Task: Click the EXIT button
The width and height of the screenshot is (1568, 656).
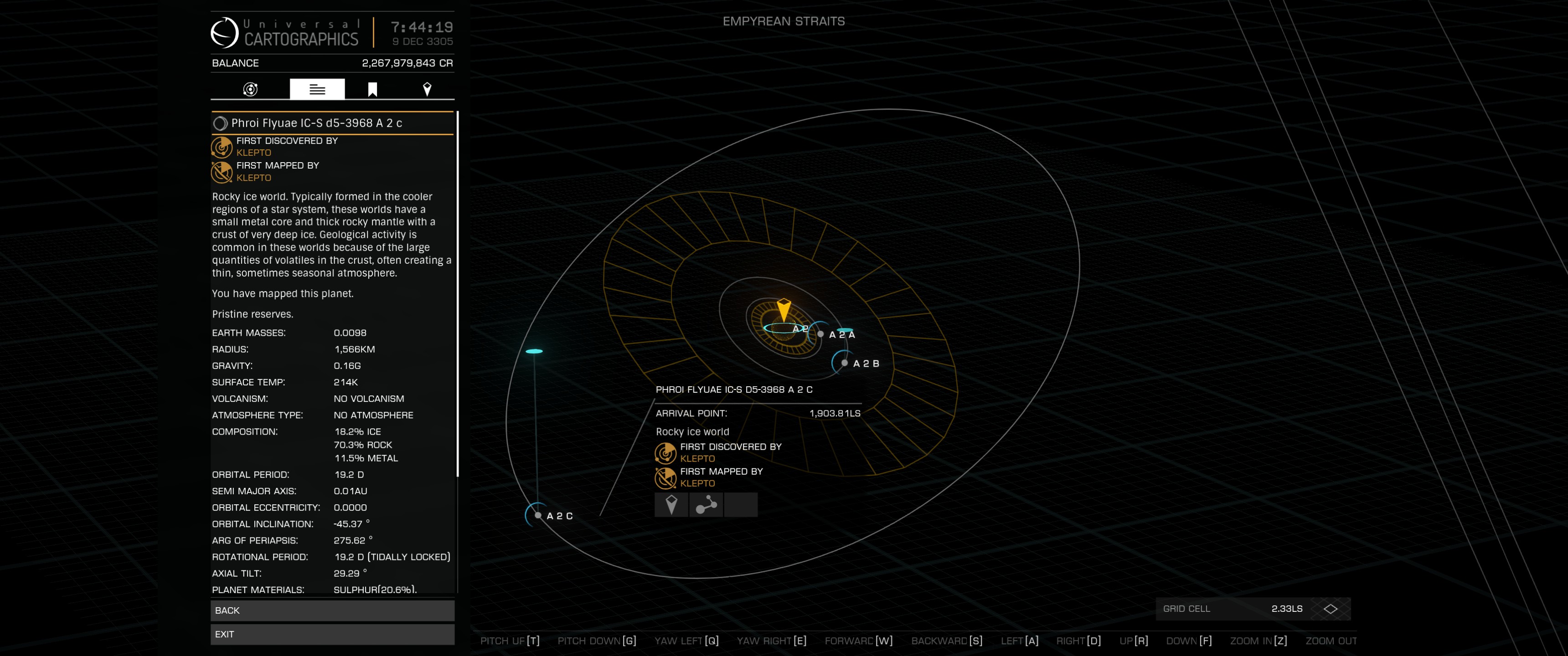Action: coord(332,634)
